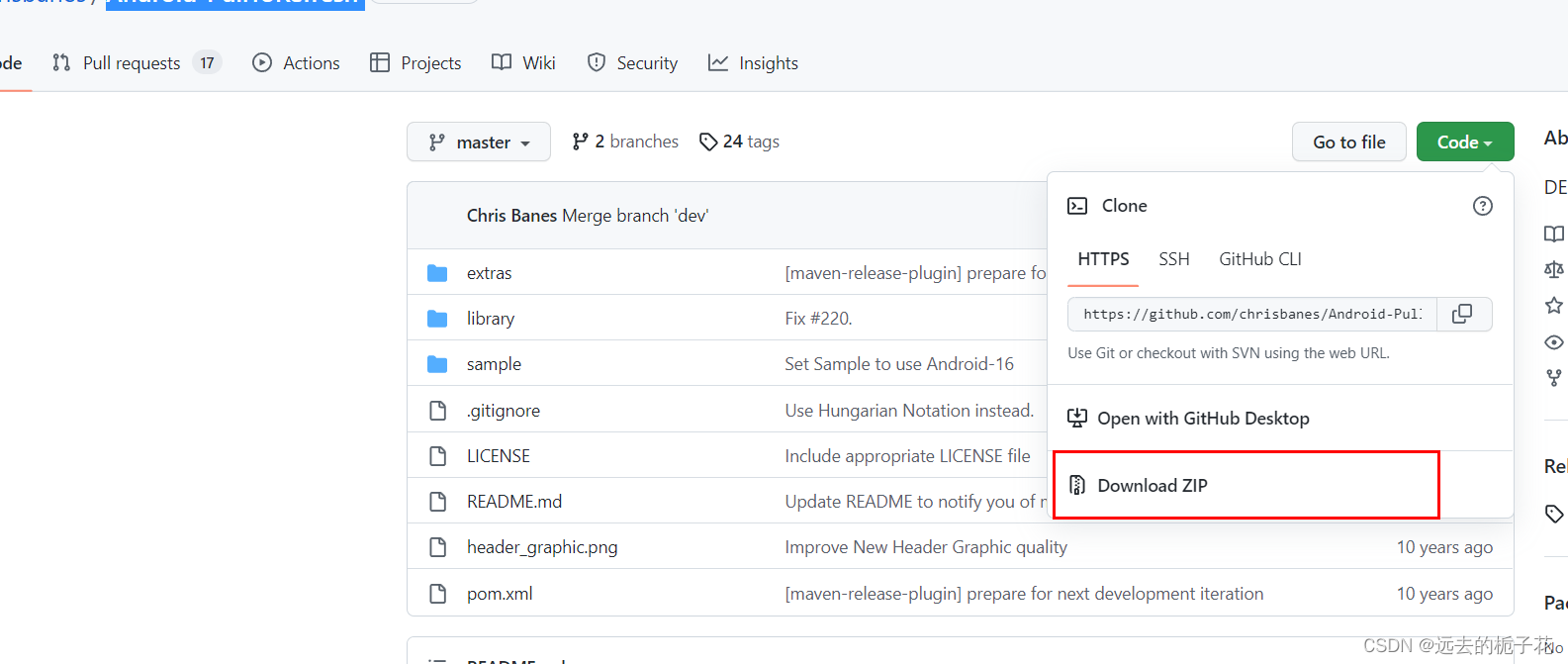Open the sample folder

(x=494, y=364)
